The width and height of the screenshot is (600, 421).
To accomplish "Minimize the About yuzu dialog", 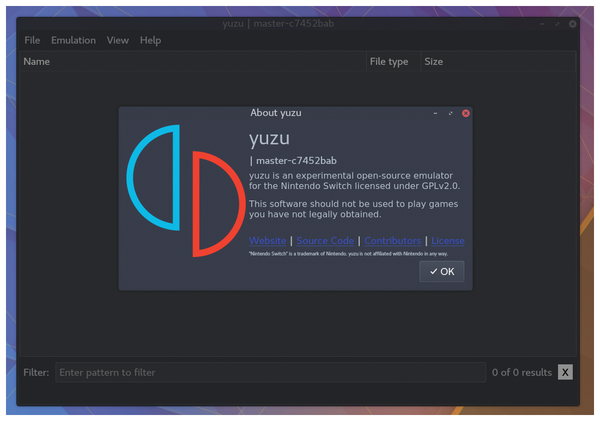I will coord(435,113).
